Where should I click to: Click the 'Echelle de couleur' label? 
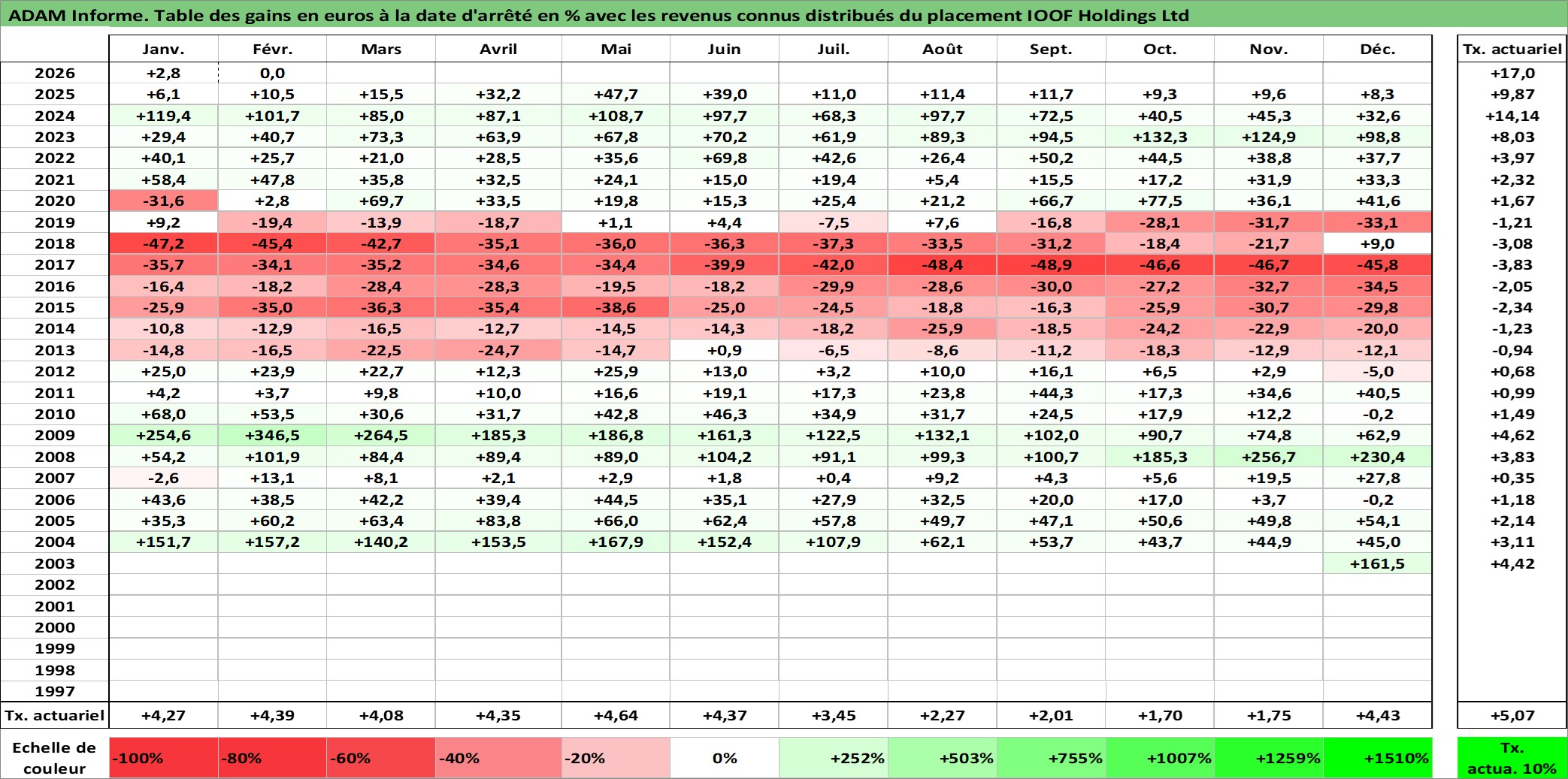pos(55,758)
